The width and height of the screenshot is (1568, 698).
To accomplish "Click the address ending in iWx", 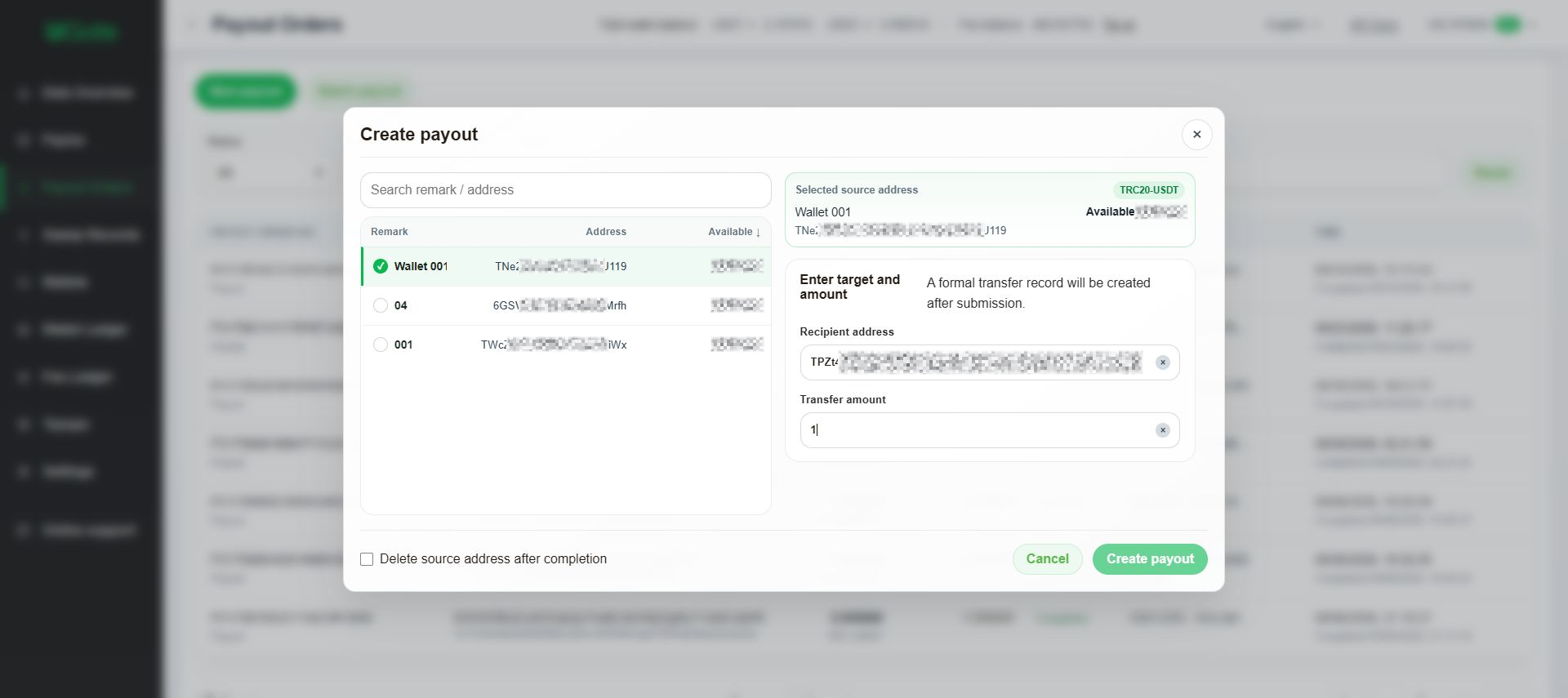I will pos(554,345).
